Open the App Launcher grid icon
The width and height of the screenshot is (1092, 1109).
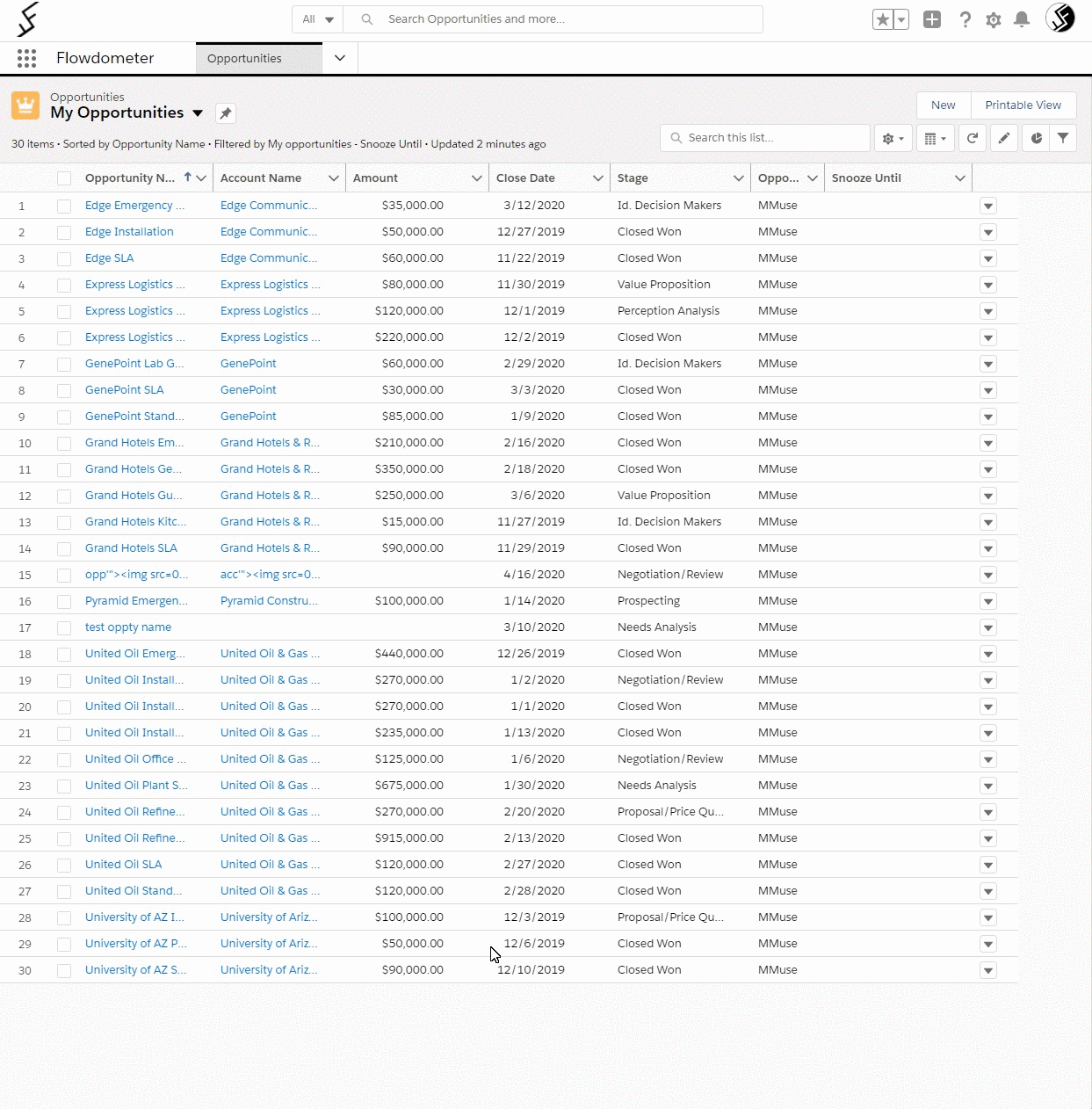26,58
